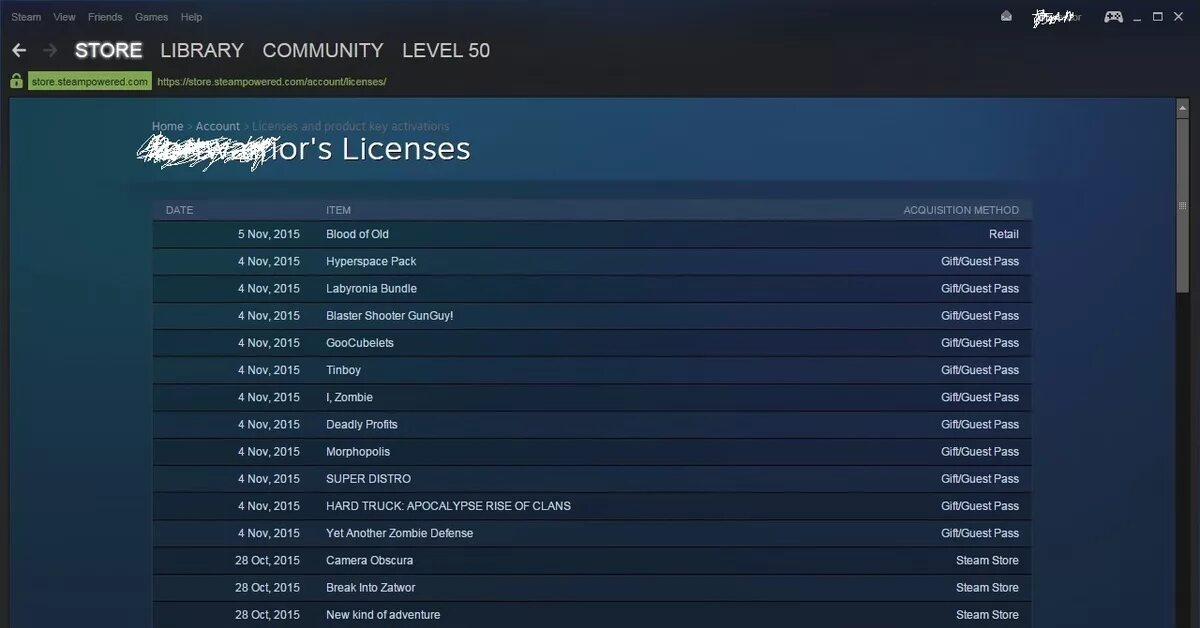Image resolution: width=1200 pixels, height=628 pixels.
Task: Click the back navigation arrow
Action: click(x=19, y=50)
